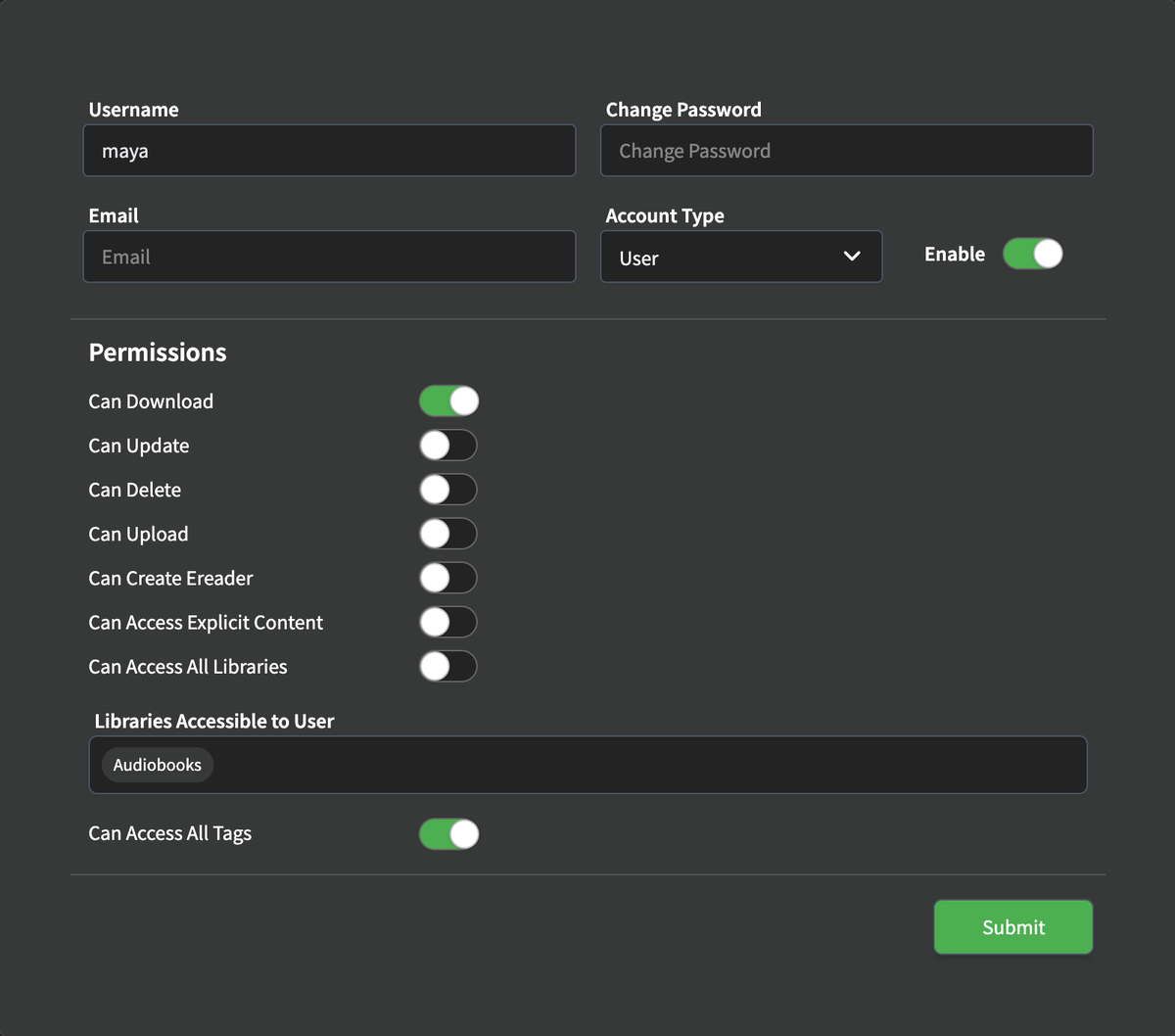Click the Can Create Ereader label
This screenshot has width=1175, height=1036.
click(170, 579)
